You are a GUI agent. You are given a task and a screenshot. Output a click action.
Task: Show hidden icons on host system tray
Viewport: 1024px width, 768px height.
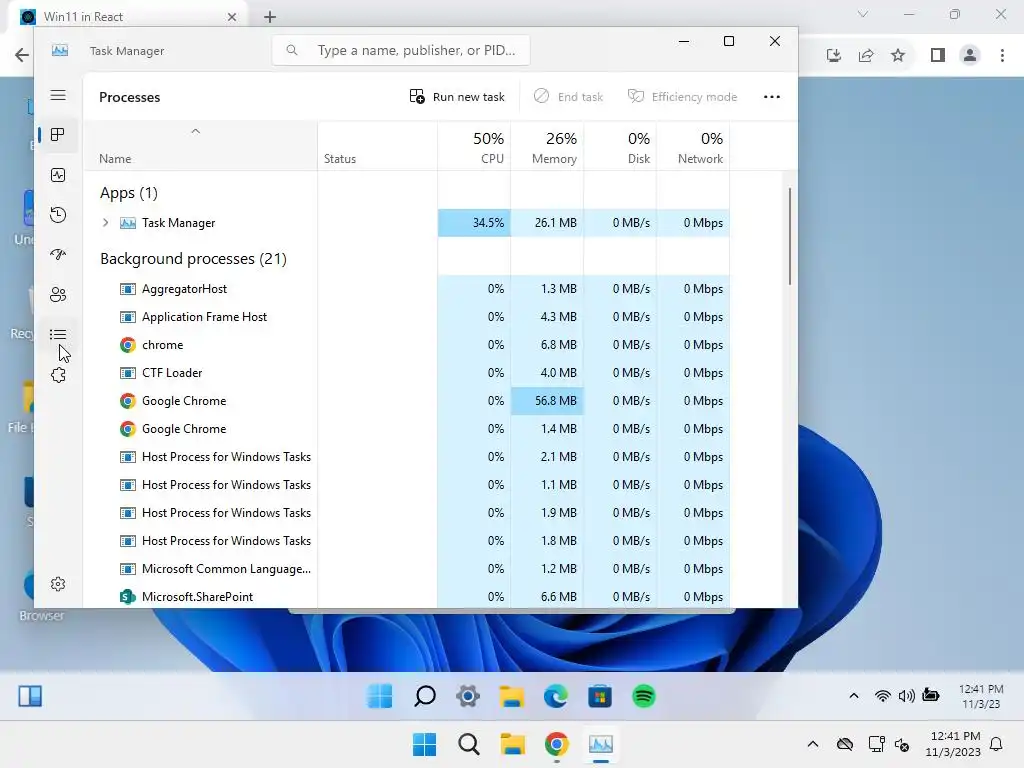click(812, 744)
